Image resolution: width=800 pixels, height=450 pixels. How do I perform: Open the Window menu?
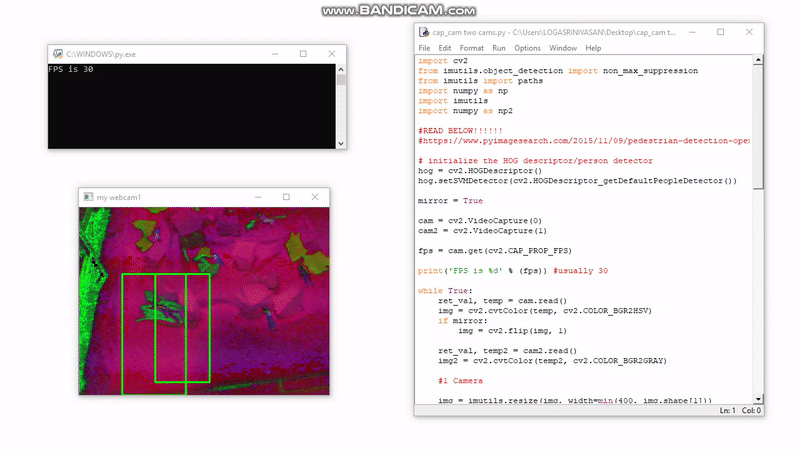coord(562,48)
